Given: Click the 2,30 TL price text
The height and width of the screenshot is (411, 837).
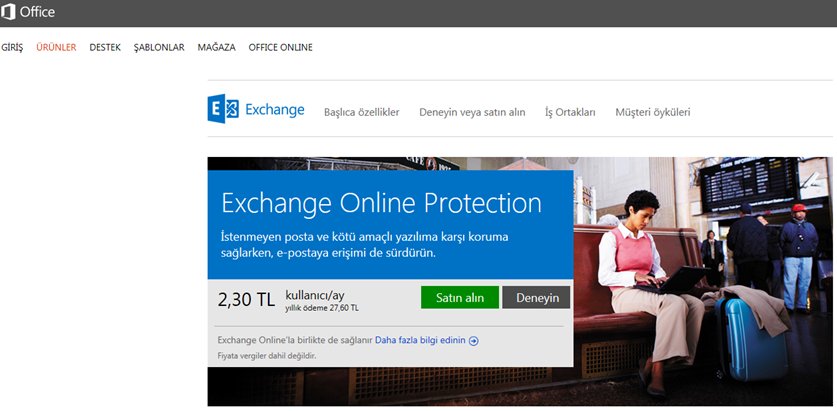Looking at the screenshot, I should tap(246, 299).
